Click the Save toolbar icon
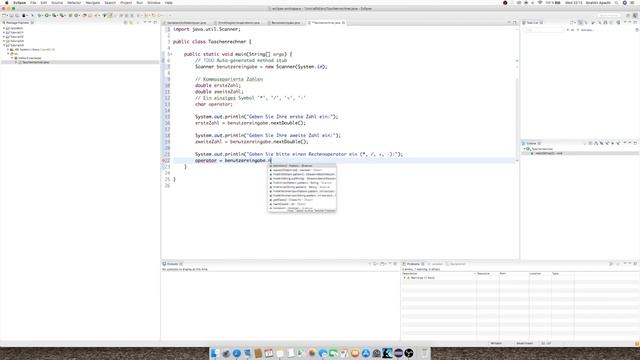 click(x=11, y=16)
